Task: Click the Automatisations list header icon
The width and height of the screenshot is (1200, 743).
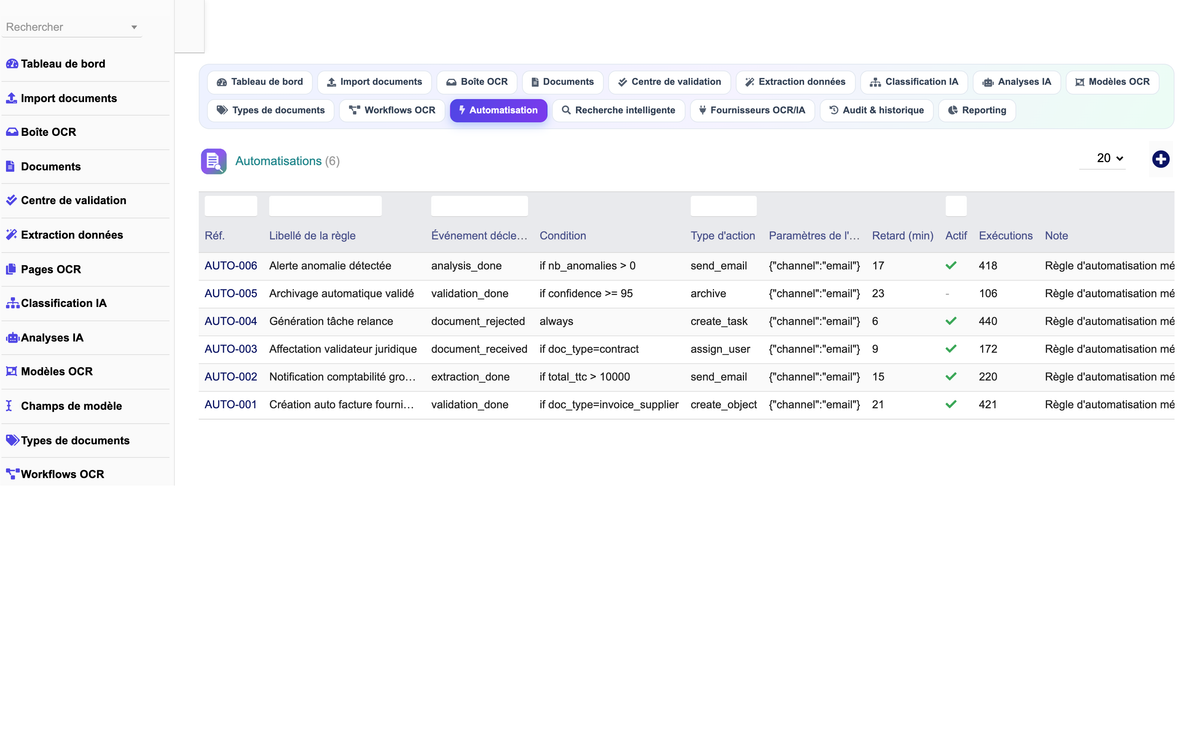Action: (214, 161)
